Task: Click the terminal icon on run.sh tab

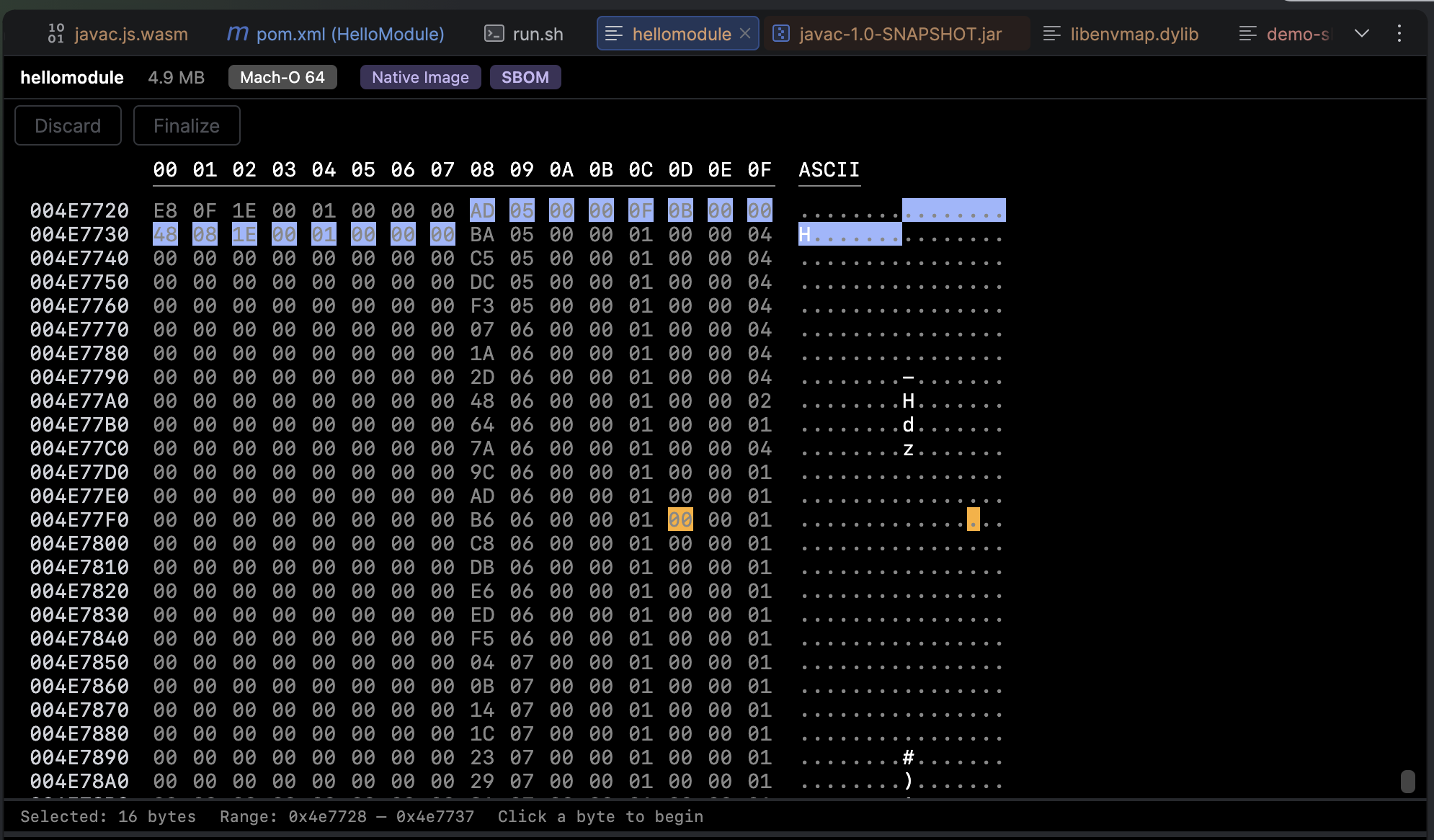Action: click(494, 33)
